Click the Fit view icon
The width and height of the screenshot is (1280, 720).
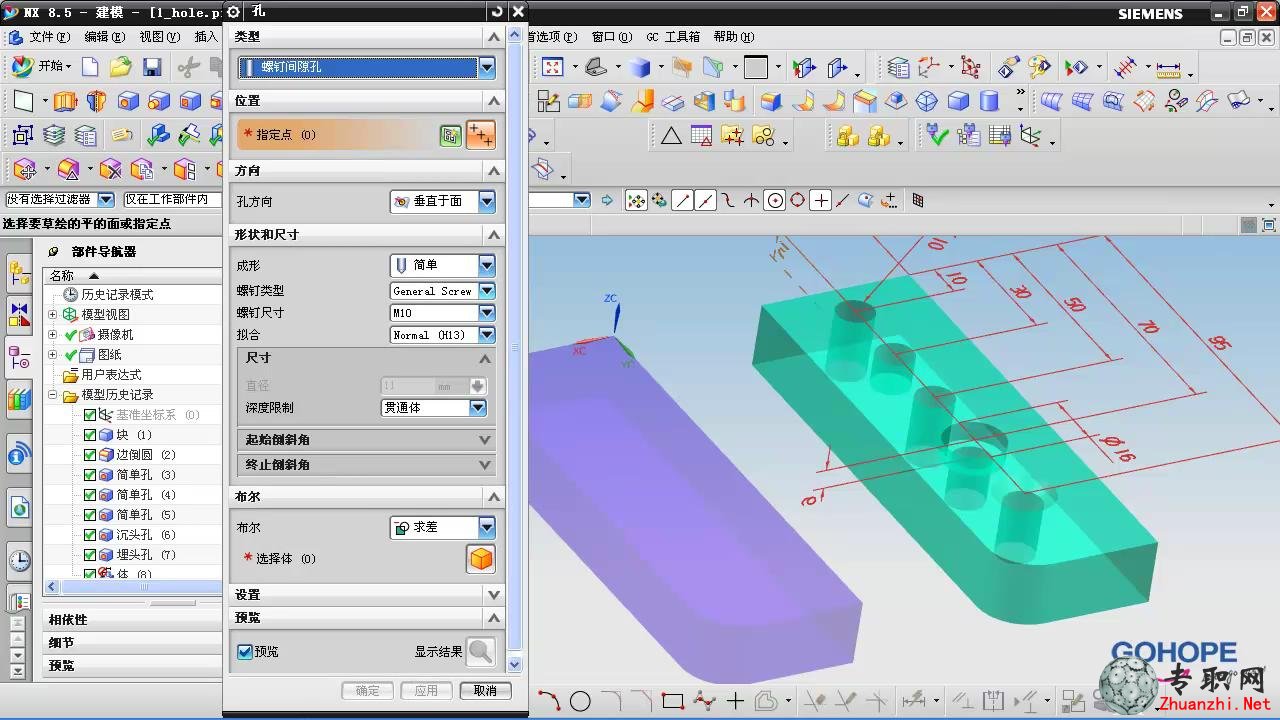click(553, 67)
